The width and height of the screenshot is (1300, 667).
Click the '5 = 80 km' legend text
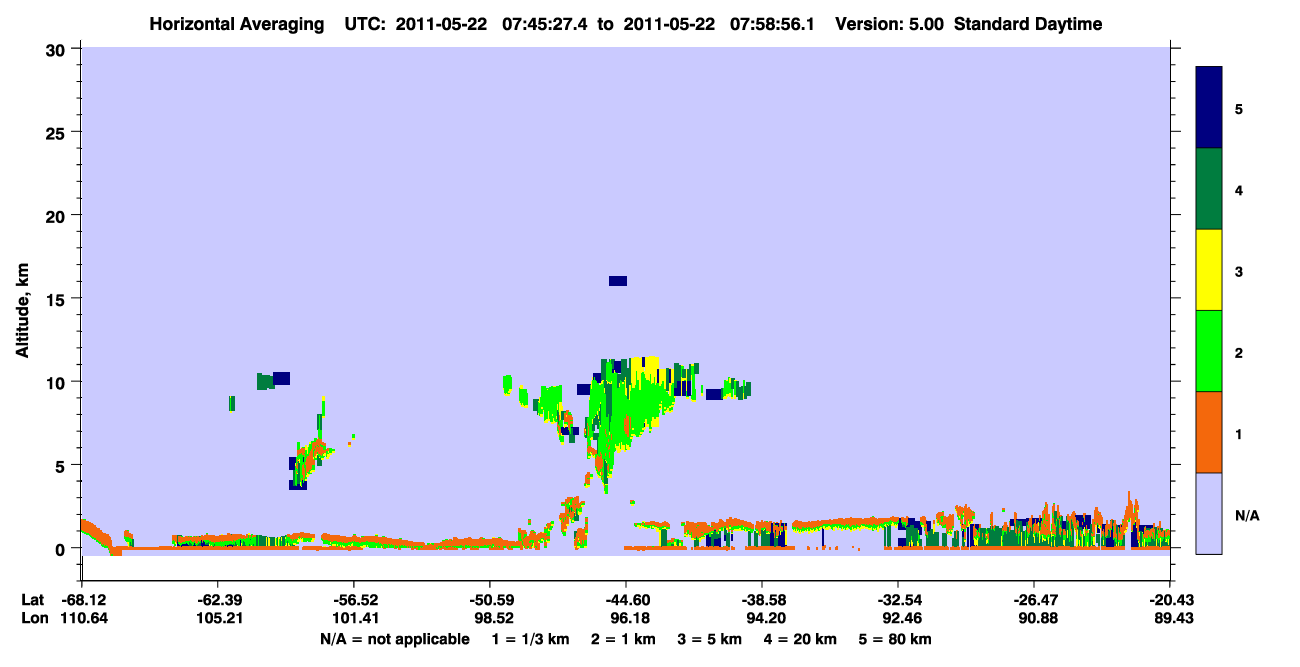pyautogui.click(x=894, y=639)
